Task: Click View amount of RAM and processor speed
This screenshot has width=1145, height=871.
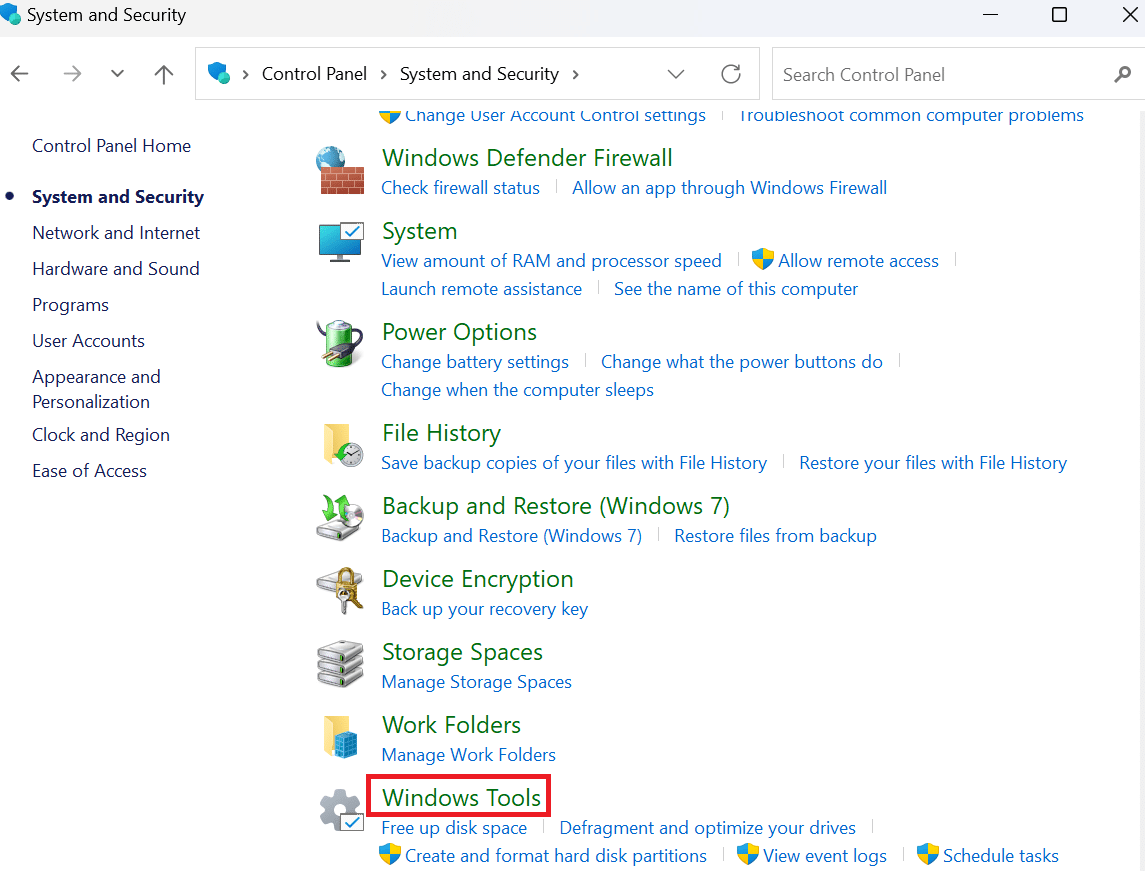Action: tap(551, 261)
